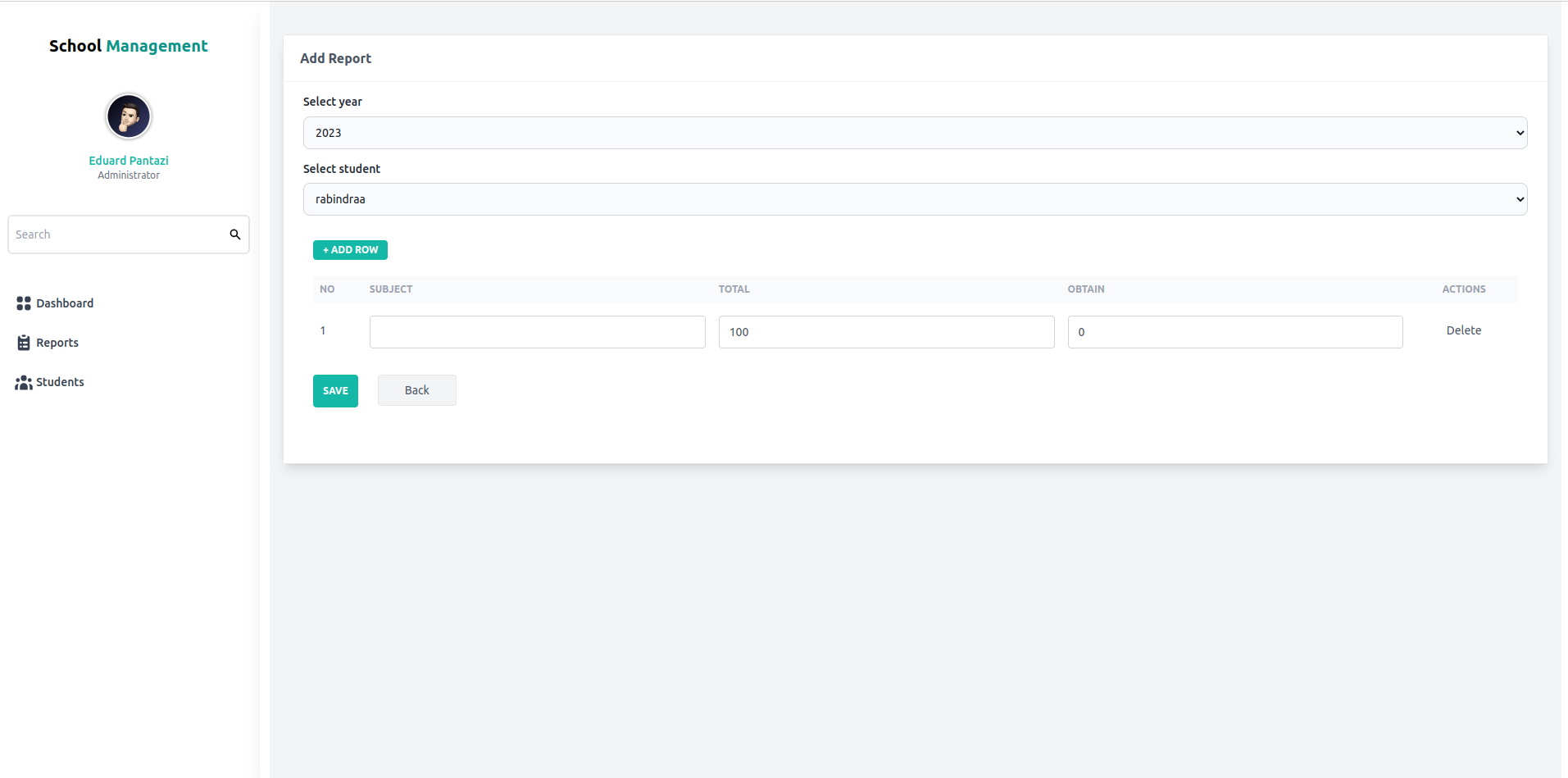
Task: Click the OBTAIN column header
Action: [x=1086, y=289]
